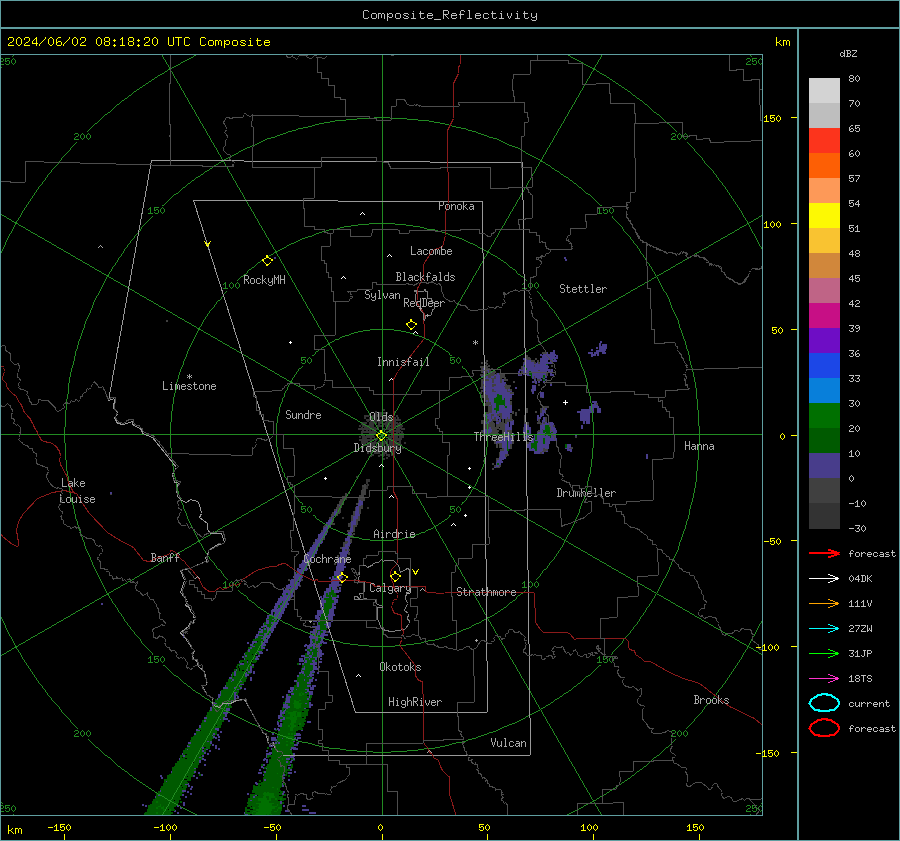Click the Hanna town label
Image resolution: width=900 pixels, height=841 pixels.
(699, 446)
